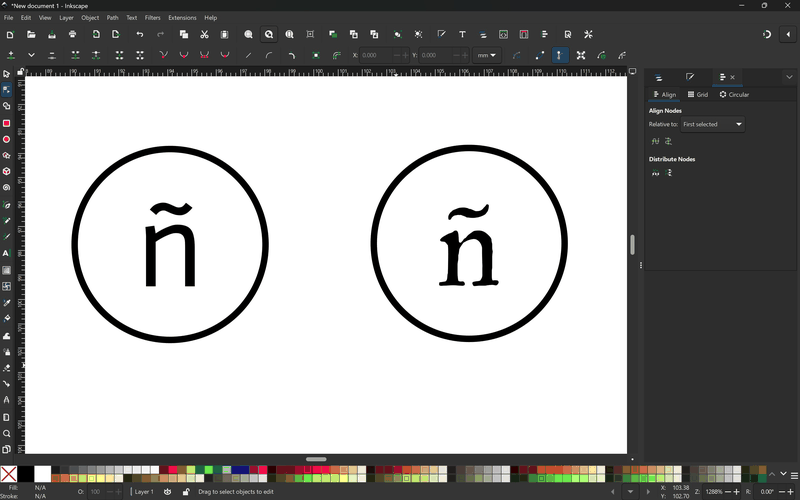Select the Ellipse circle tool
This screenshot has width=800, height=500.
(x=6, y=139)
